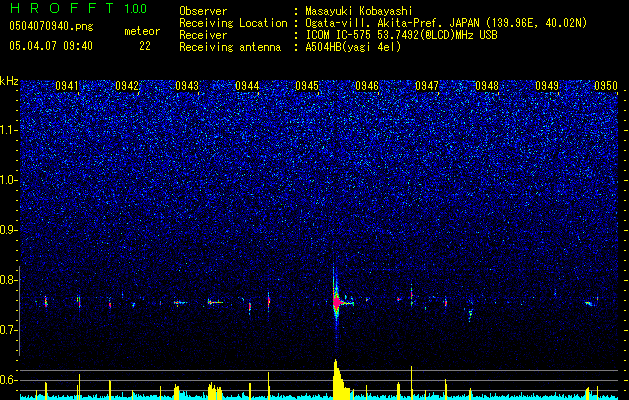Click the 0.6 kHz axis label
This screenshot has height=400, width=629.
click(9, 380)
